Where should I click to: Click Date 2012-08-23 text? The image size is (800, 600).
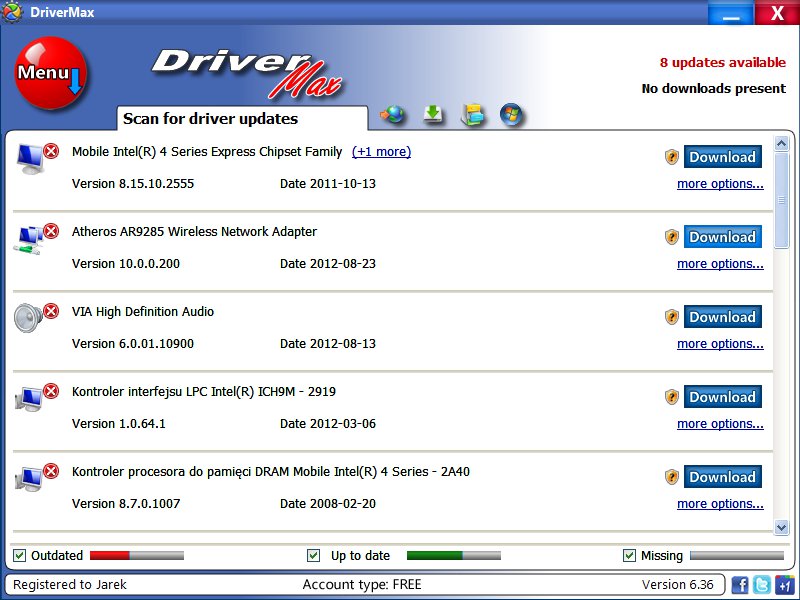pyautogui.click(x=328, y=264)
